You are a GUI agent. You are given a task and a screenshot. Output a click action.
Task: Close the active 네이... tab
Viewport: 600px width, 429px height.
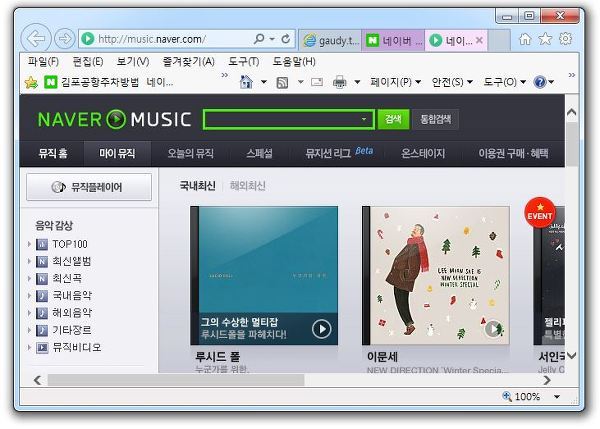coord(479,40)
